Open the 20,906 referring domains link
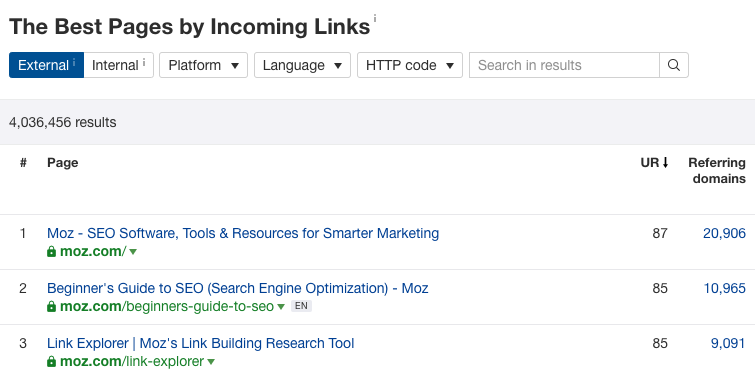The width and height of the screenshot is (755, 379). 724,233
